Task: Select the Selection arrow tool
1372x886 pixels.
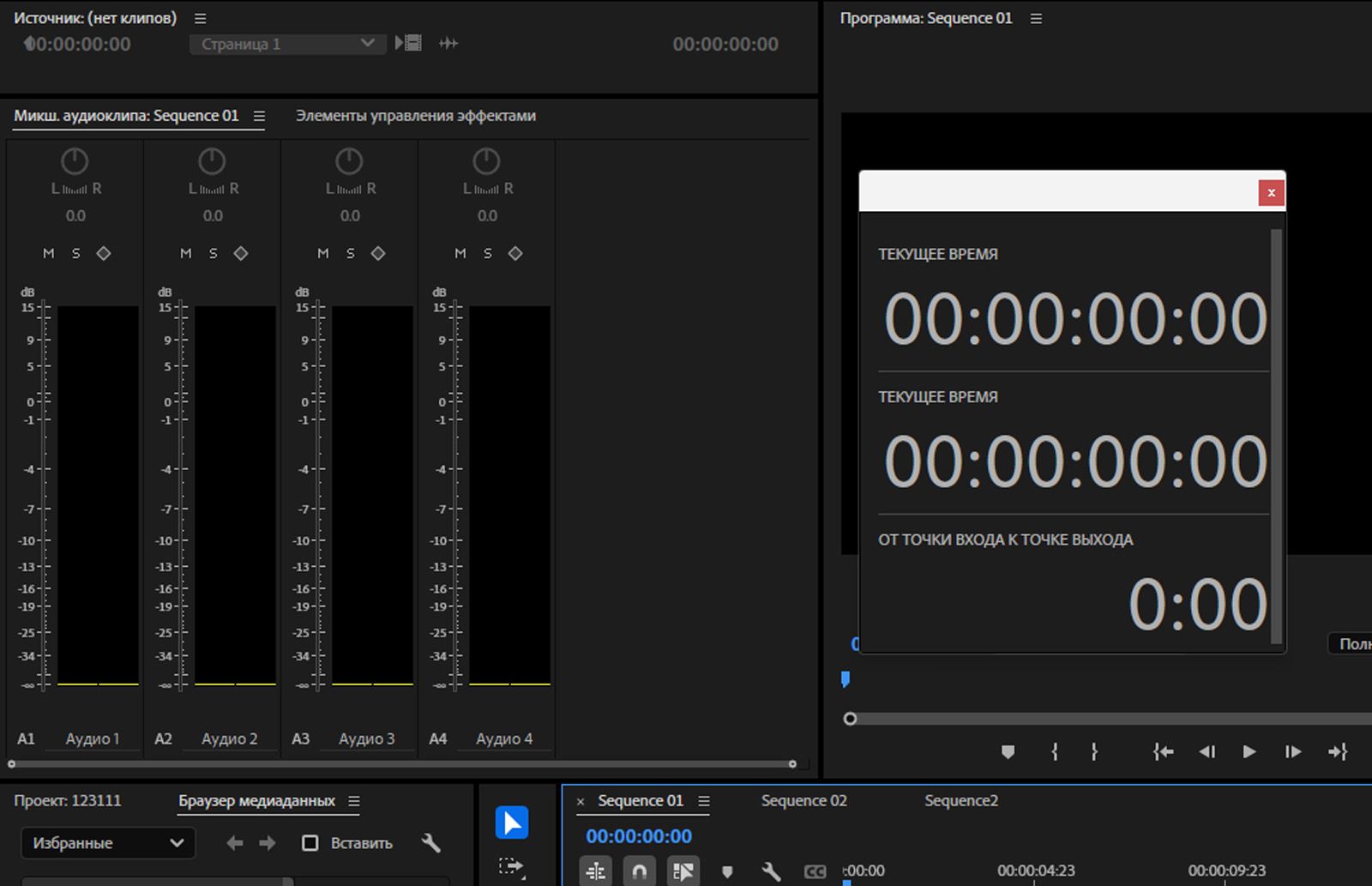Action: pos(511,823)
